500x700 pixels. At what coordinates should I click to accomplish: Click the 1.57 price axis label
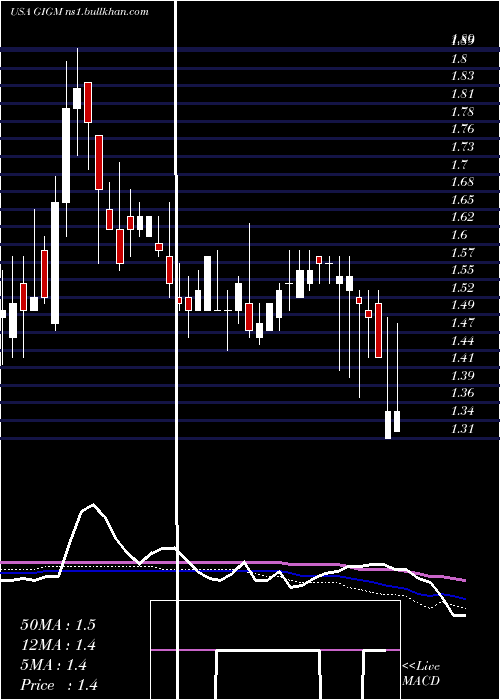[x=462, y=253]
